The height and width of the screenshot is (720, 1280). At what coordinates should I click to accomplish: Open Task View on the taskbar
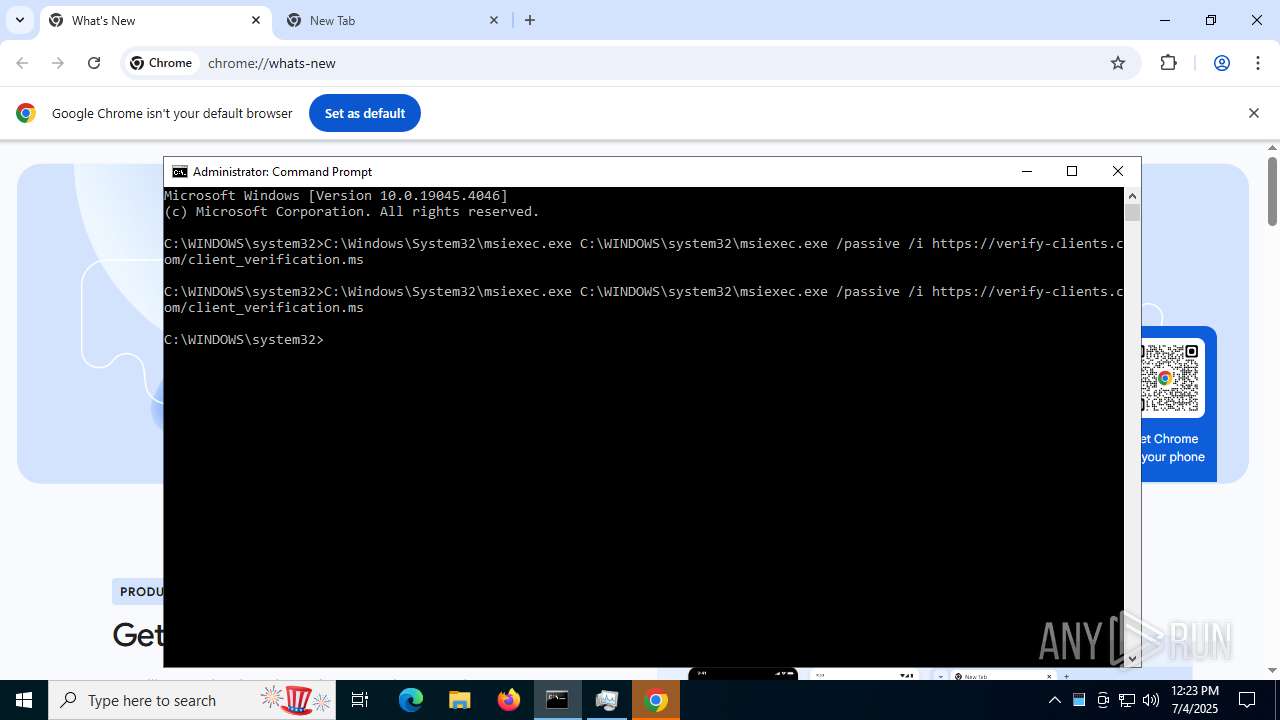click(360, 700)
